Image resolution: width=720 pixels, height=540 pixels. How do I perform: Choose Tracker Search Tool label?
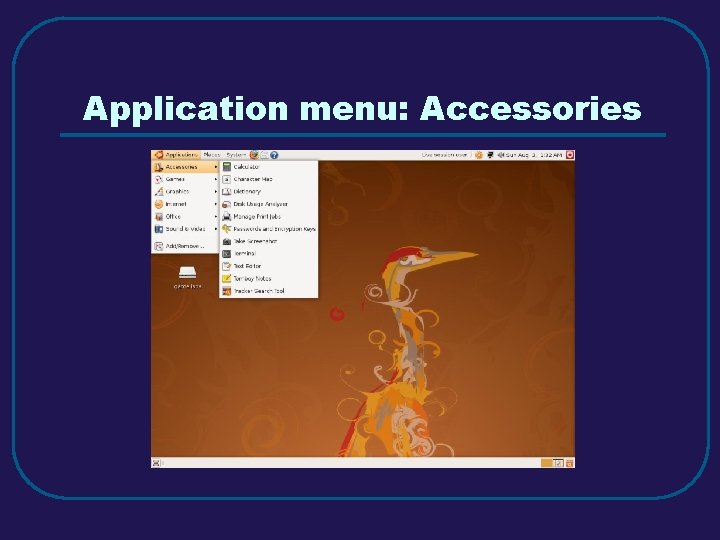(x=259, y=291)
